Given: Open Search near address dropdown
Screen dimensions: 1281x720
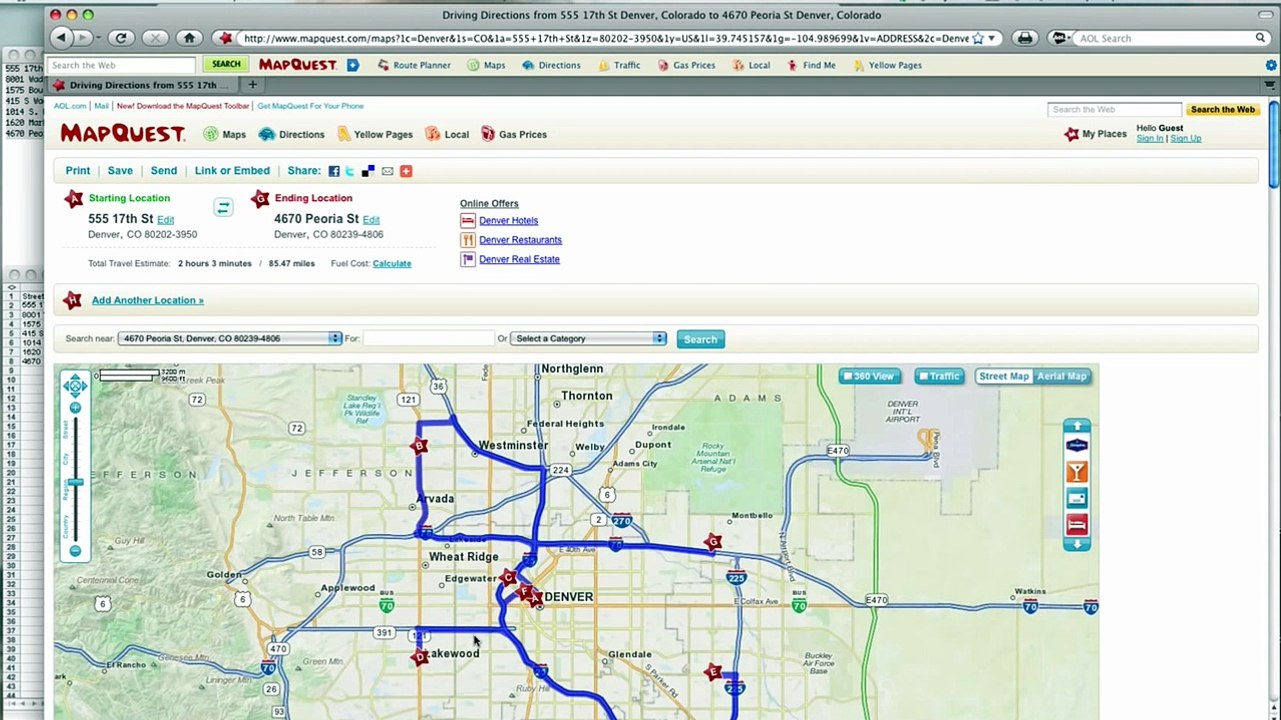Looking at the screenshot, I should coord(230,338).
